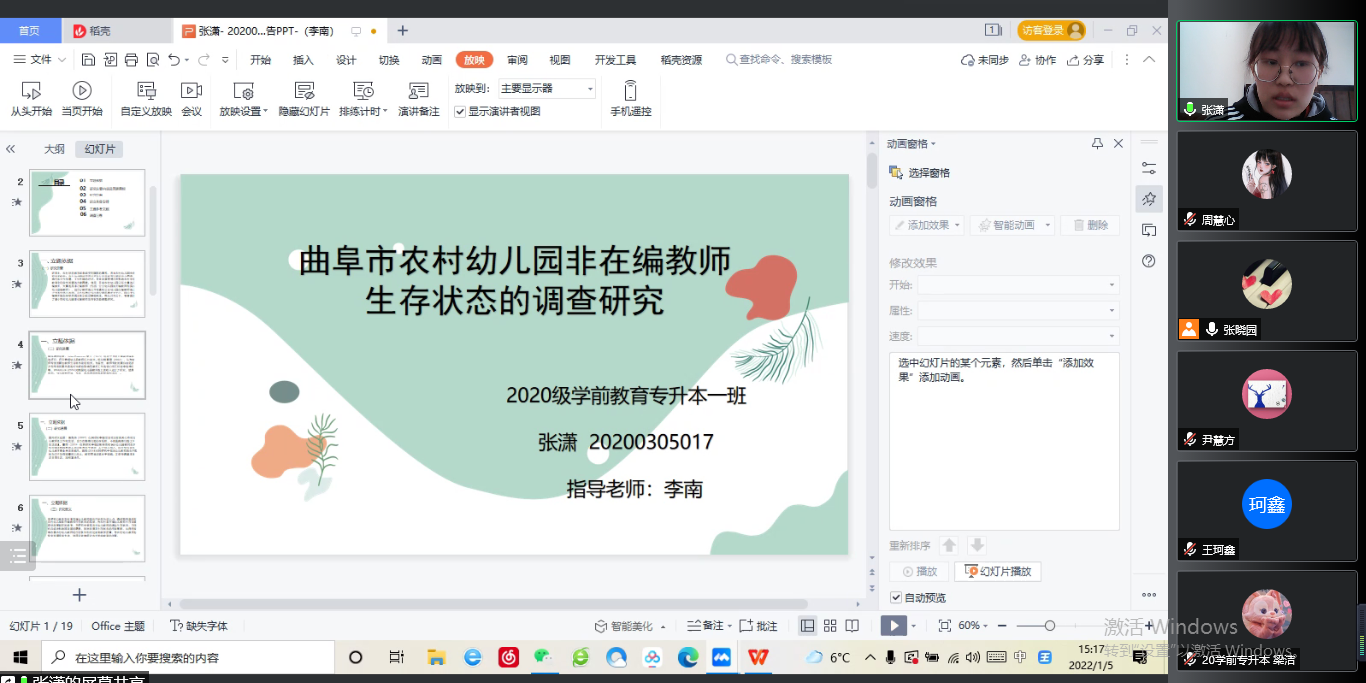
Task: Toggle the 显示演讲者视图 checkbox
Action: 460,112
